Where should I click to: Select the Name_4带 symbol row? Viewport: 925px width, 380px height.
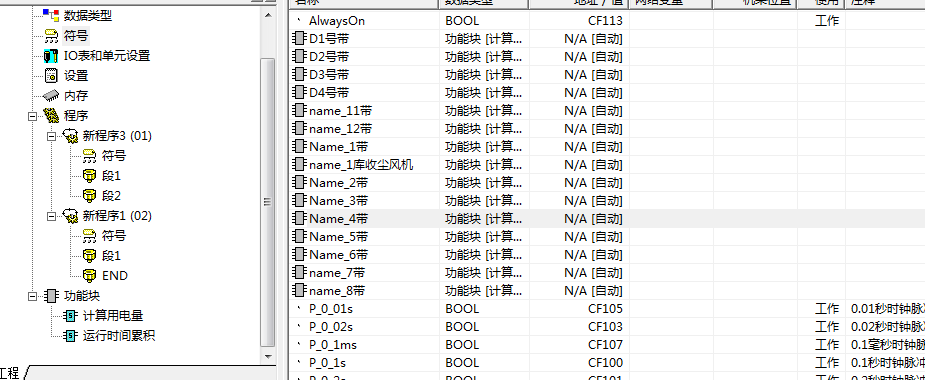(607, 219)
